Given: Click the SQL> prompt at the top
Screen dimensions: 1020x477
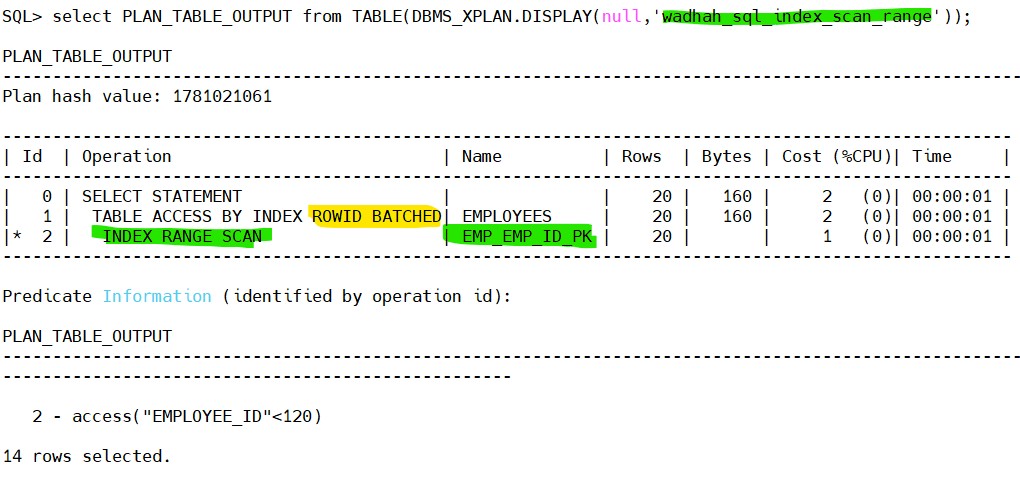Looking at the screenshot, I should point(22,17).
